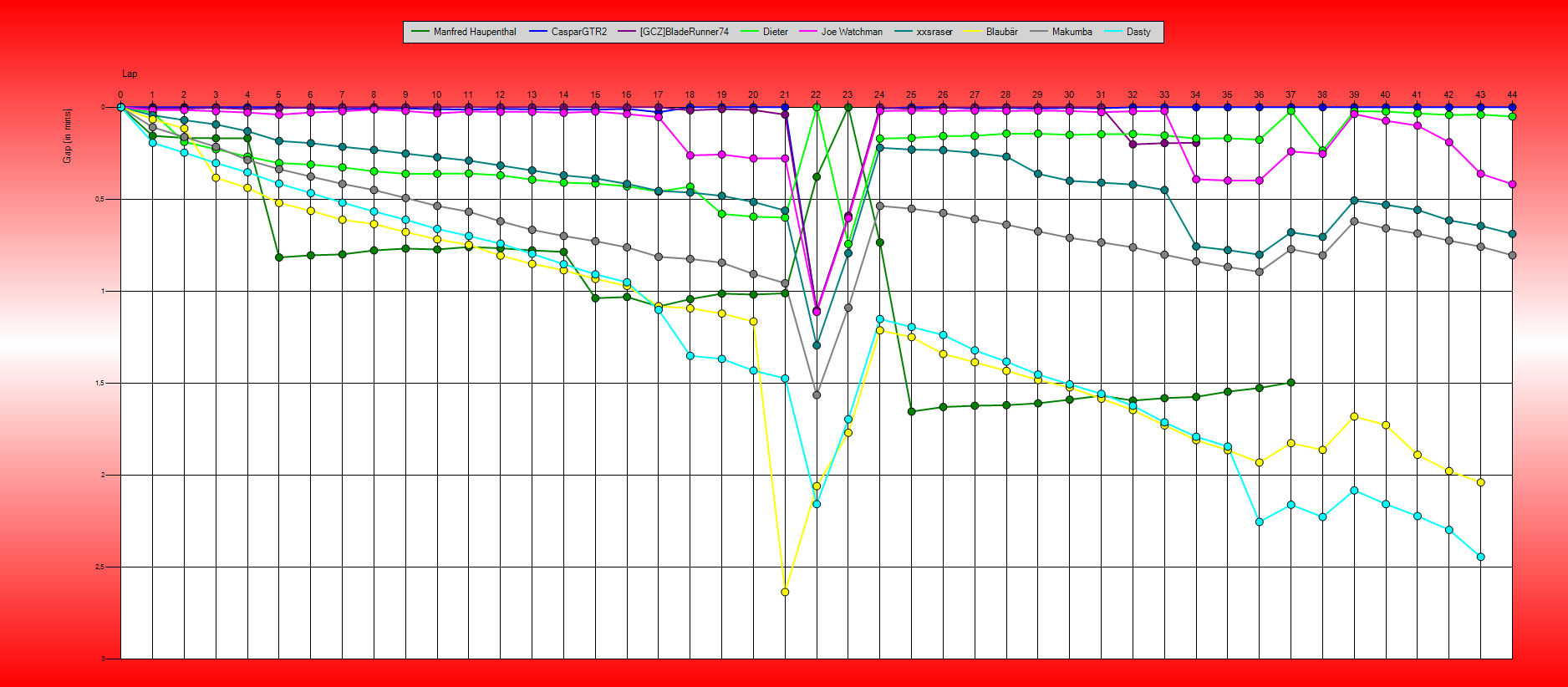Click Makumba's gray data point at lap 24
Screen dimensions: 1568x687
coord(879,206)
